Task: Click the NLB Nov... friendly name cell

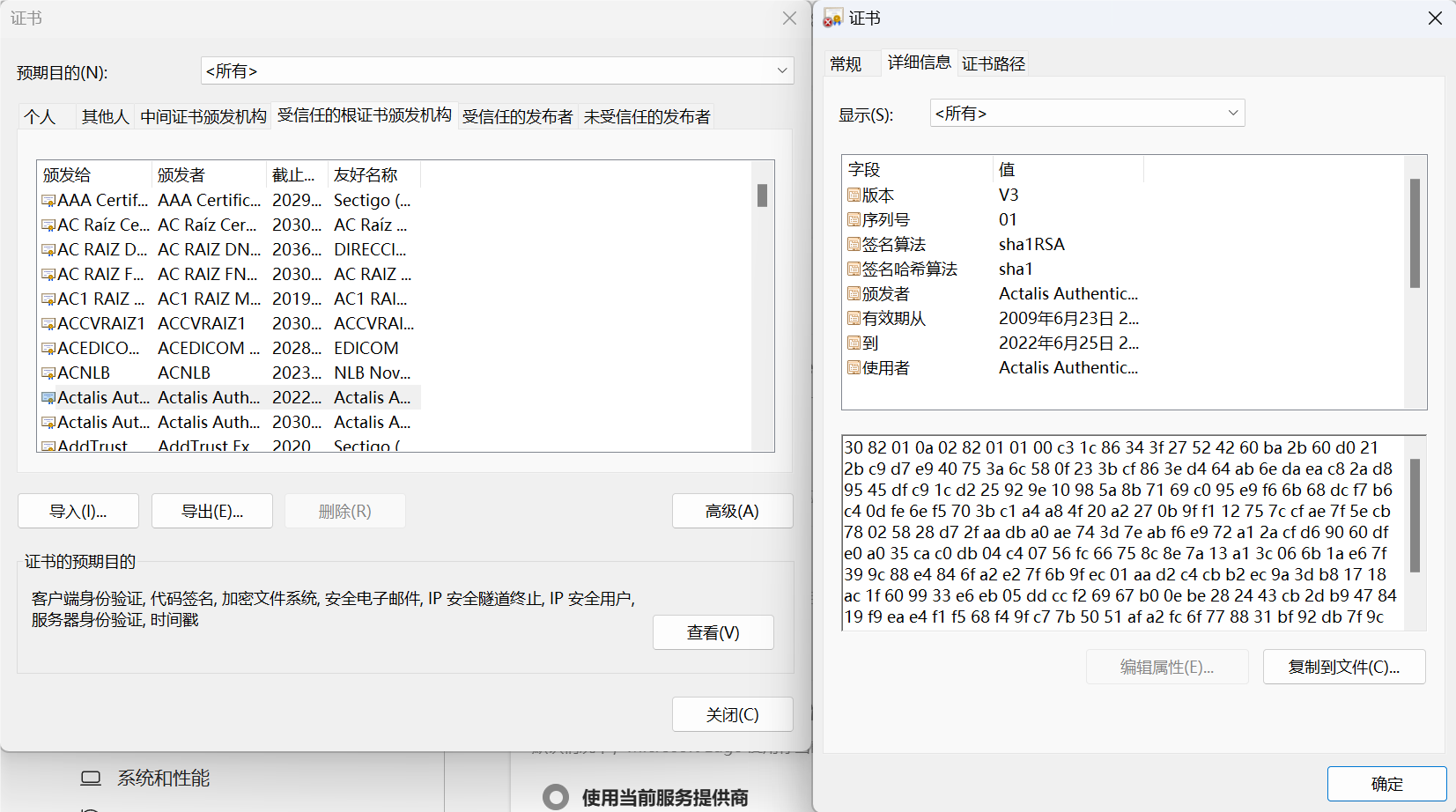Action: [x=373, y=373]
